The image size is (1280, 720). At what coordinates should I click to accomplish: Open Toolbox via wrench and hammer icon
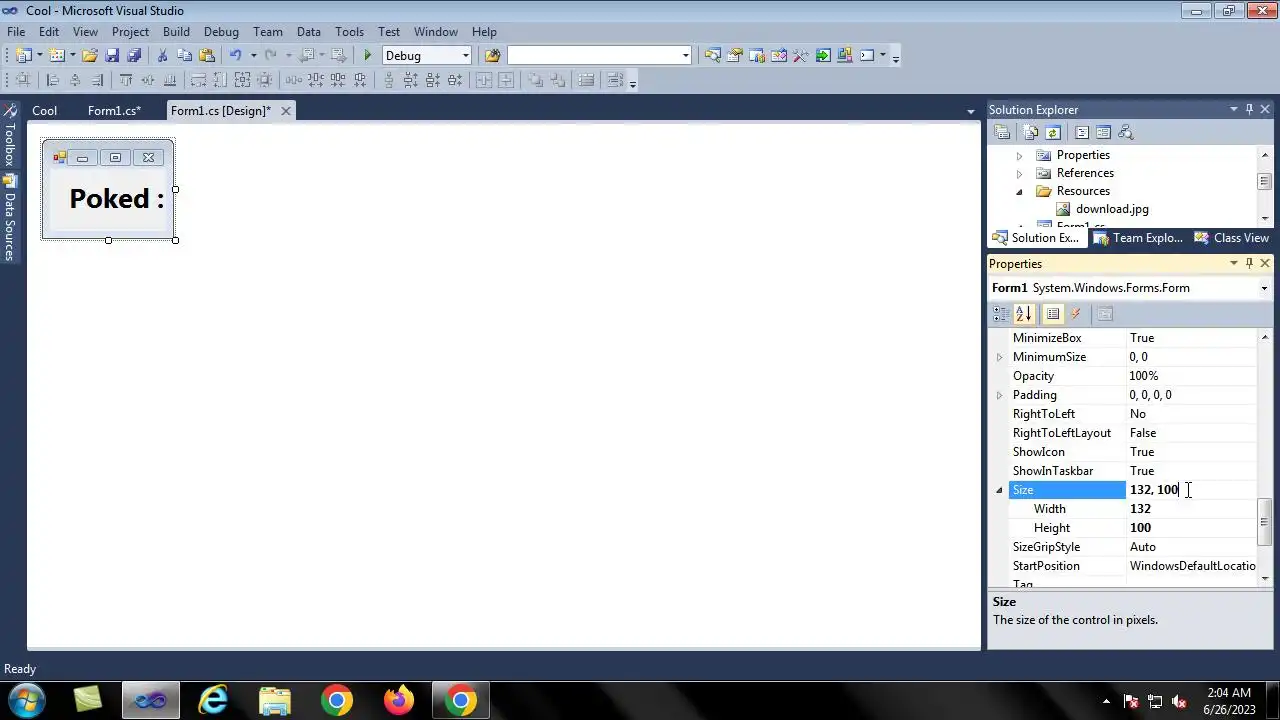click(x=801, y=56)
